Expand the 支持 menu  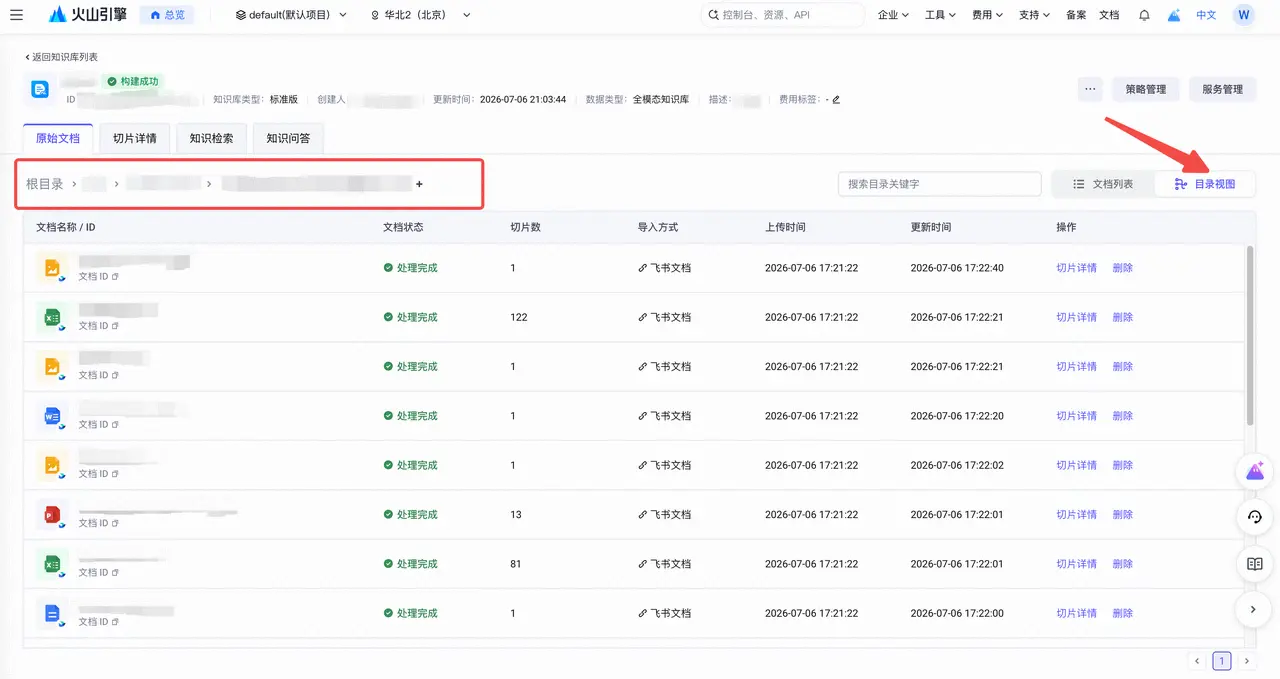click(1035, 15)
